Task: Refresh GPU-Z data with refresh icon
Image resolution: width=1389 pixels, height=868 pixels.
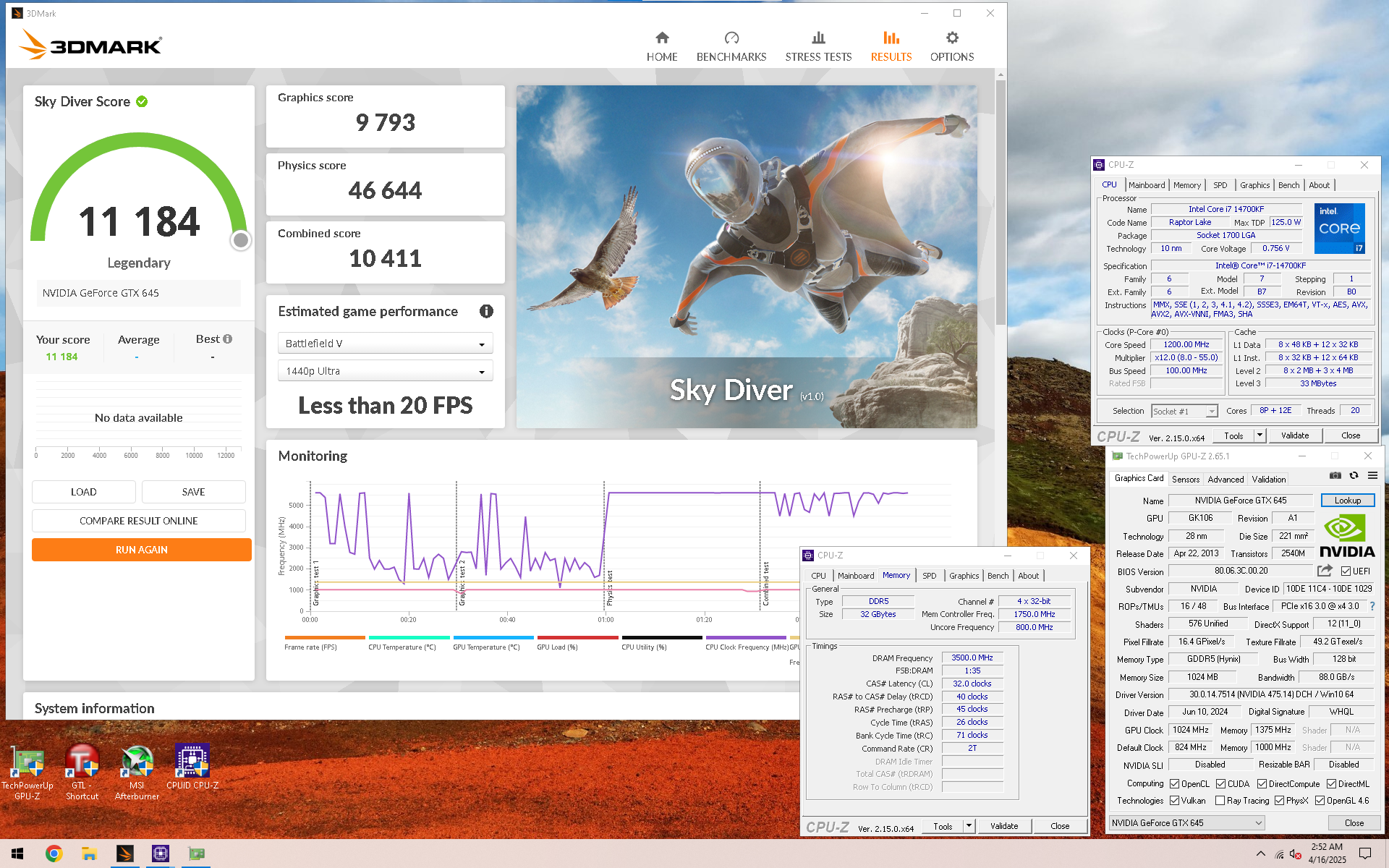Action: tap(1354, 475)
